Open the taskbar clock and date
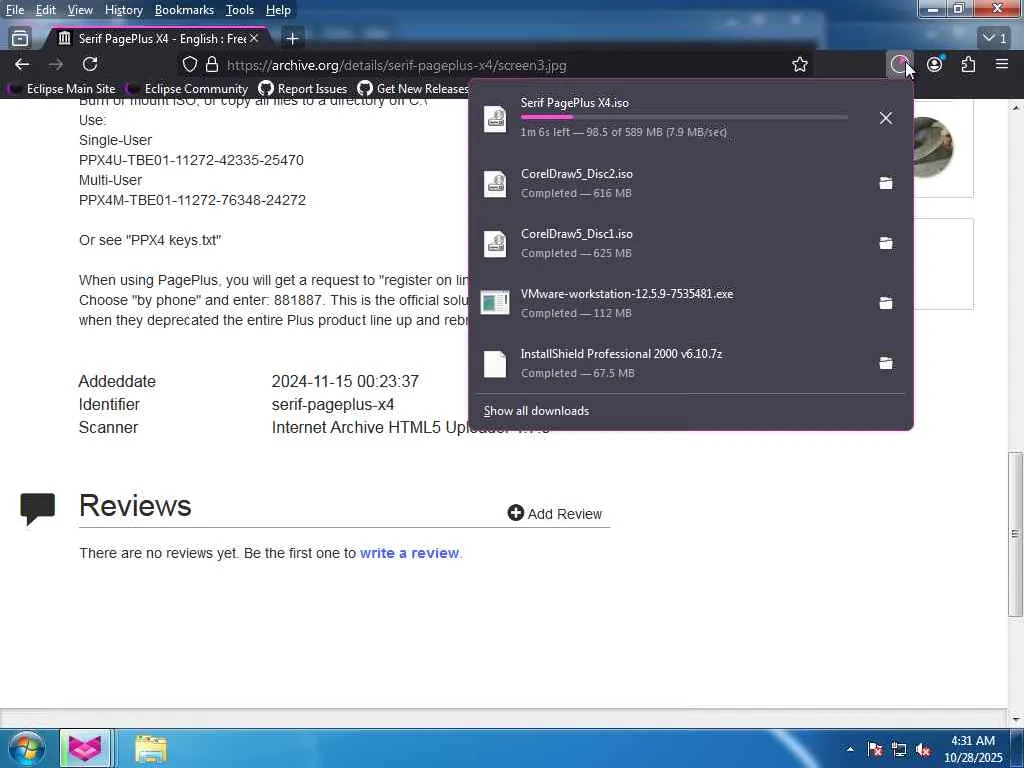Viewport: 1024px width, 768px height. tap(973, 749)
